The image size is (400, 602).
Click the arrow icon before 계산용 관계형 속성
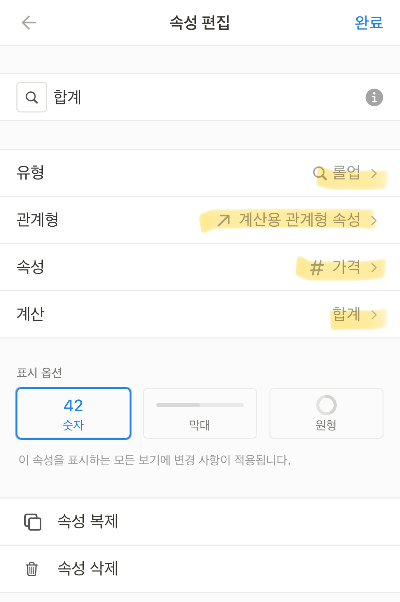(x=224, y=220)
